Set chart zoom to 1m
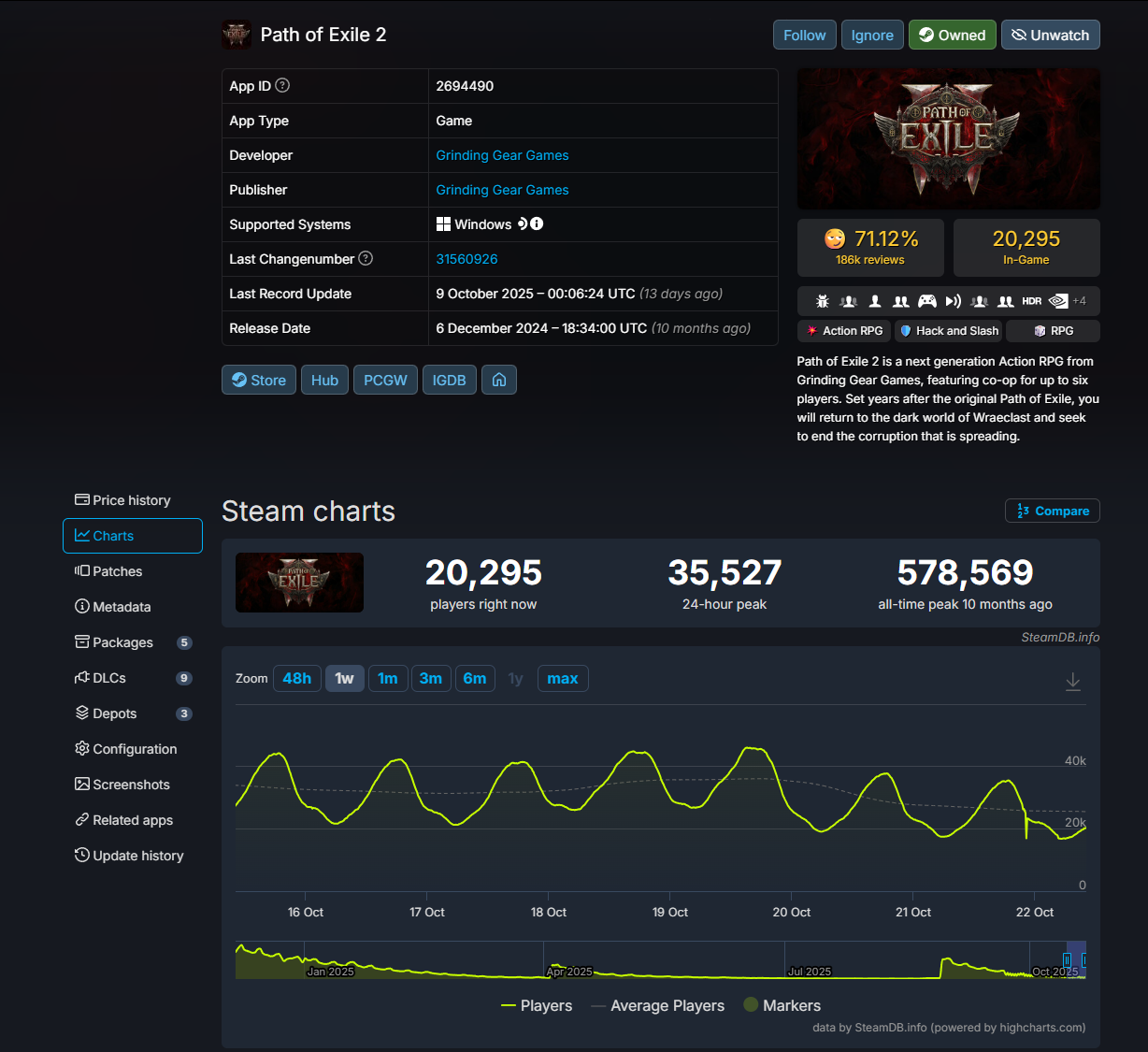 (x=388, y=679)
